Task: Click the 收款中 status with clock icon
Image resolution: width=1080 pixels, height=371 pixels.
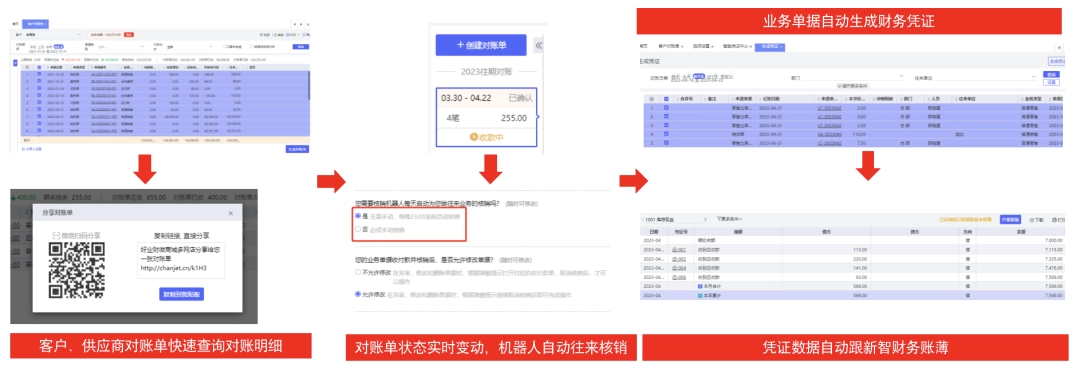Action: [487, 137]
